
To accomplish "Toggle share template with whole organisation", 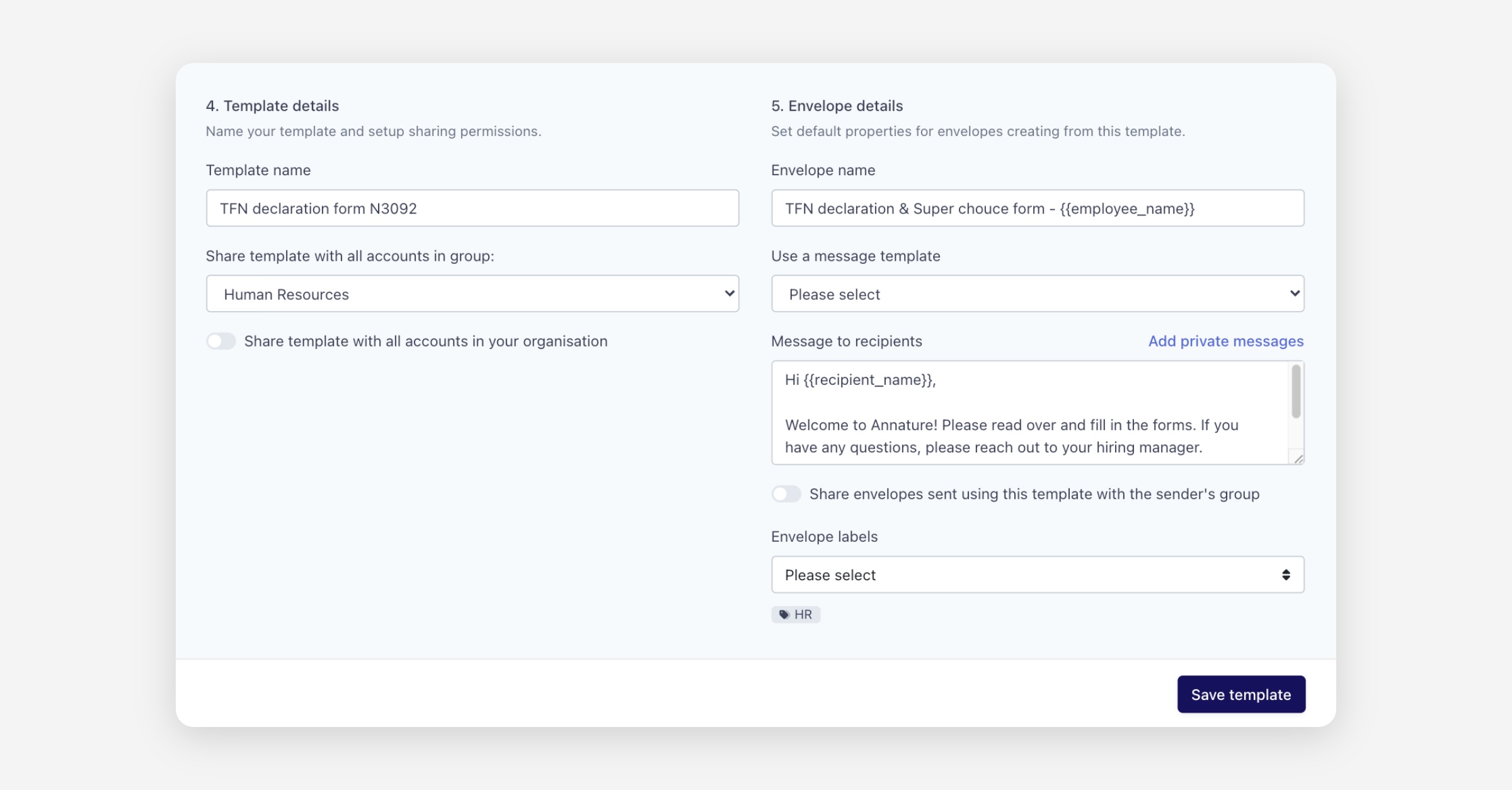I will point(221,341).
